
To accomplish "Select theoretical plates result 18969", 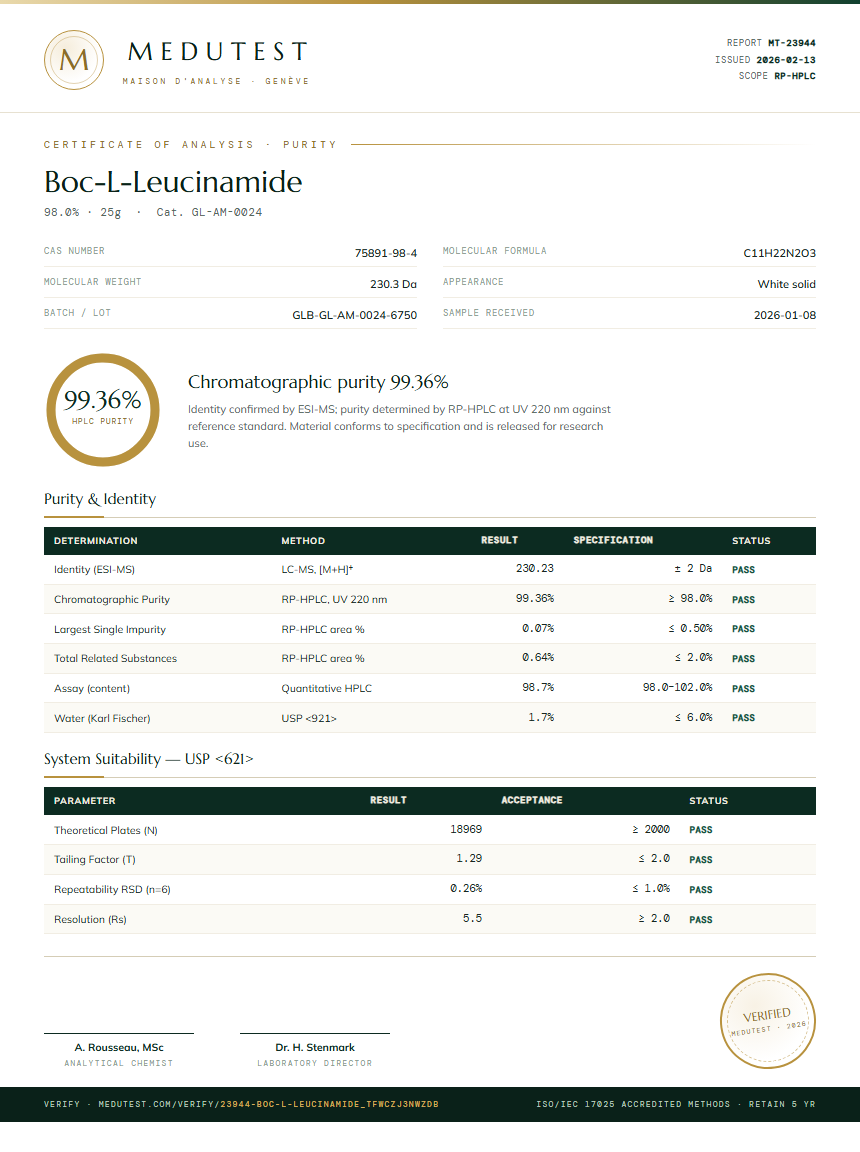I will pos(466,829).
